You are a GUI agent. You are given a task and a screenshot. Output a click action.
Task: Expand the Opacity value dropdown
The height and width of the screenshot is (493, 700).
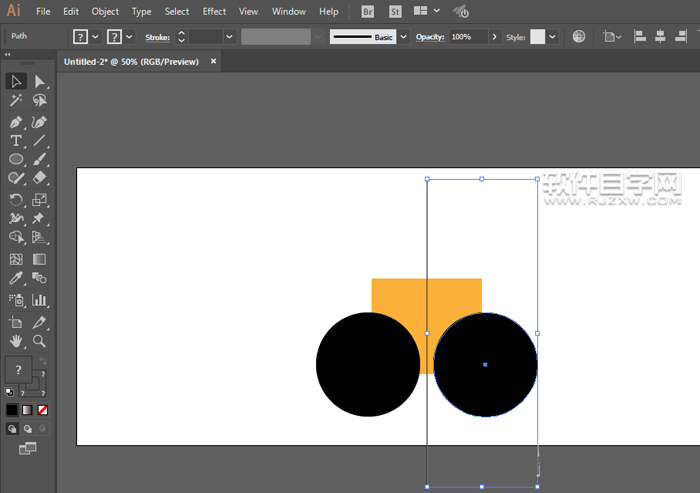495,36
